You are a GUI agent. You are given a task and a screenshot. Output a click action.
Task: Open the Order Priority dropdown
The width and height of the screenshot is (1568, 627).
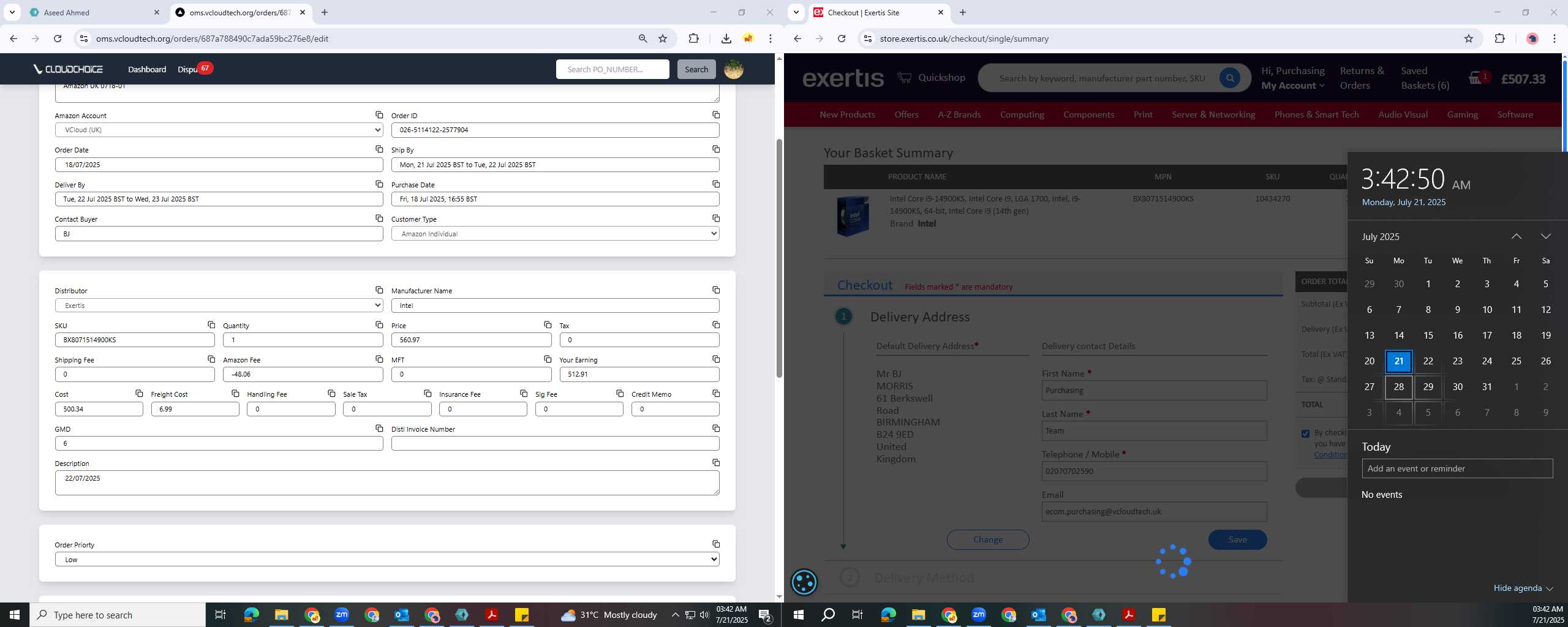click(387, 560)
